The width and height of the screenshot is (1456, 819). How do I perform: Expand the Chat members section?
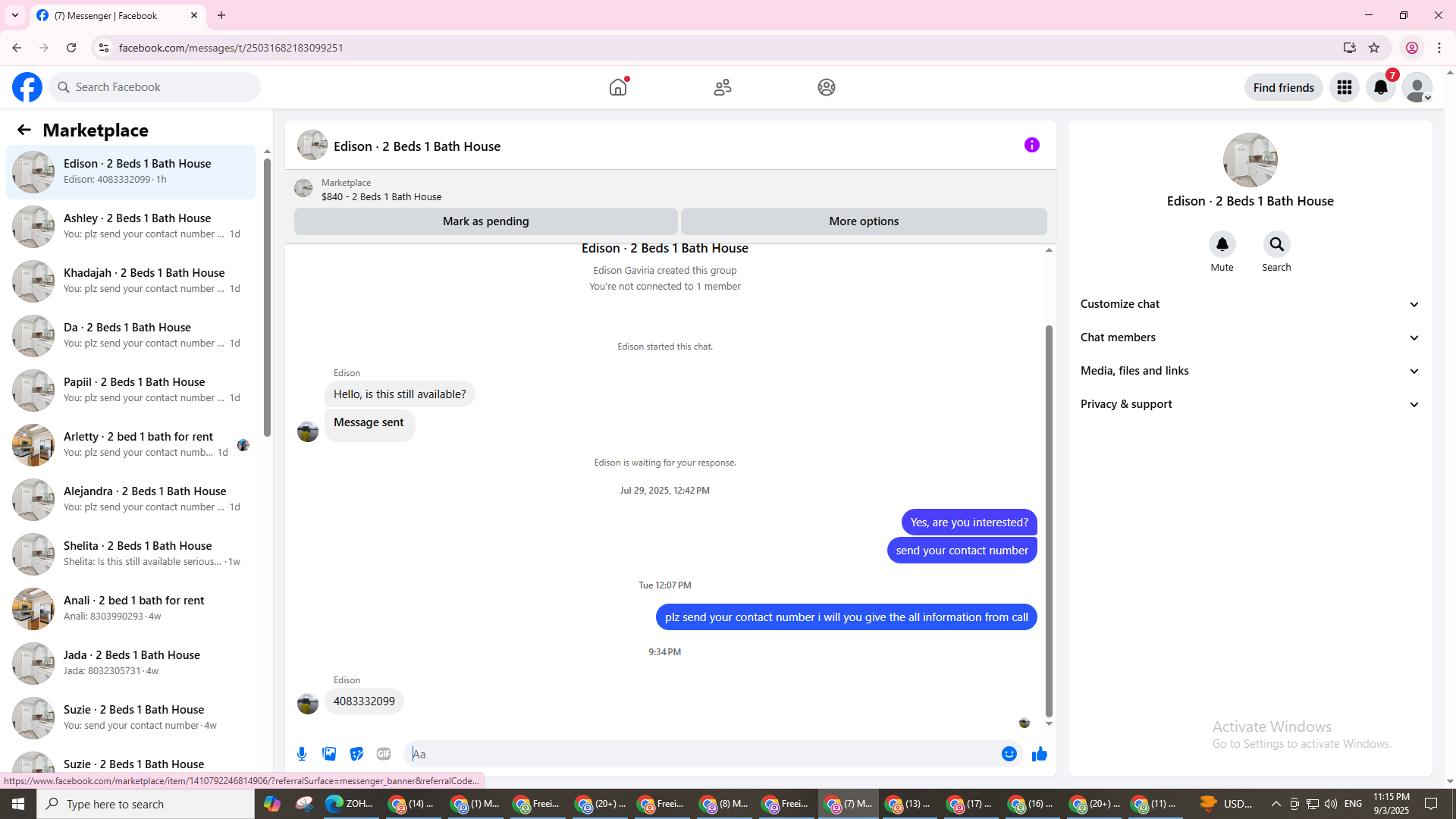1250,337
